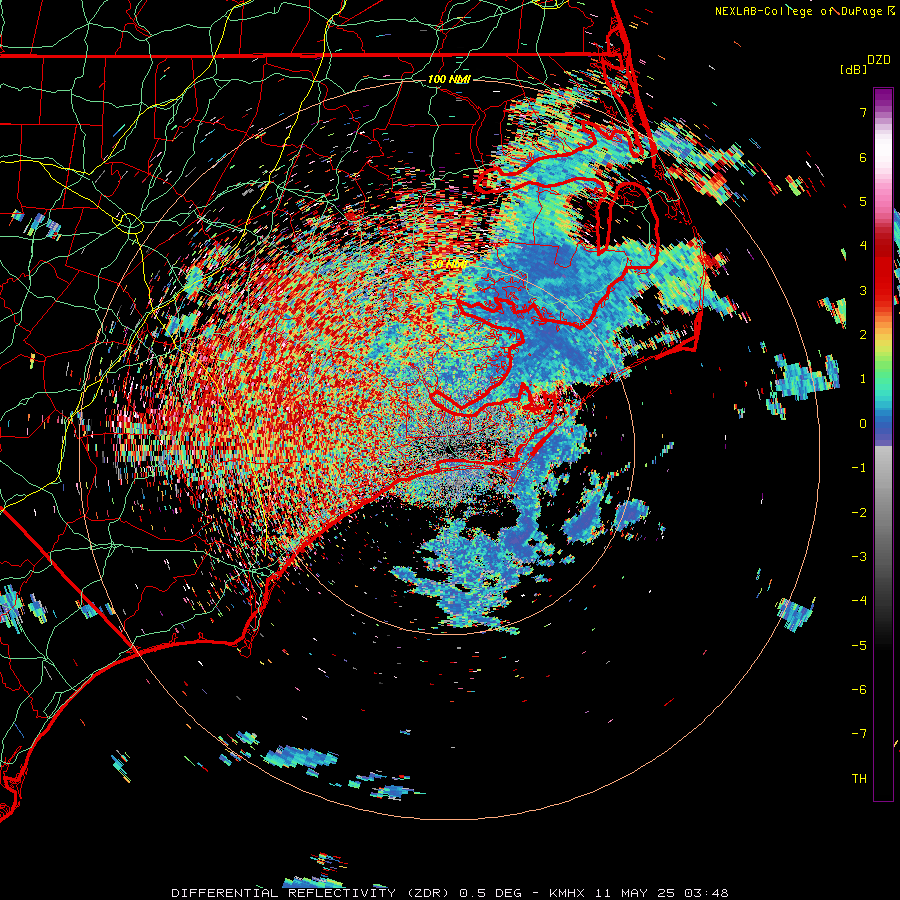The width and height of the screenshot is (900, 900).
Task: Click the [dB] units label
Action: coord(854,69)
